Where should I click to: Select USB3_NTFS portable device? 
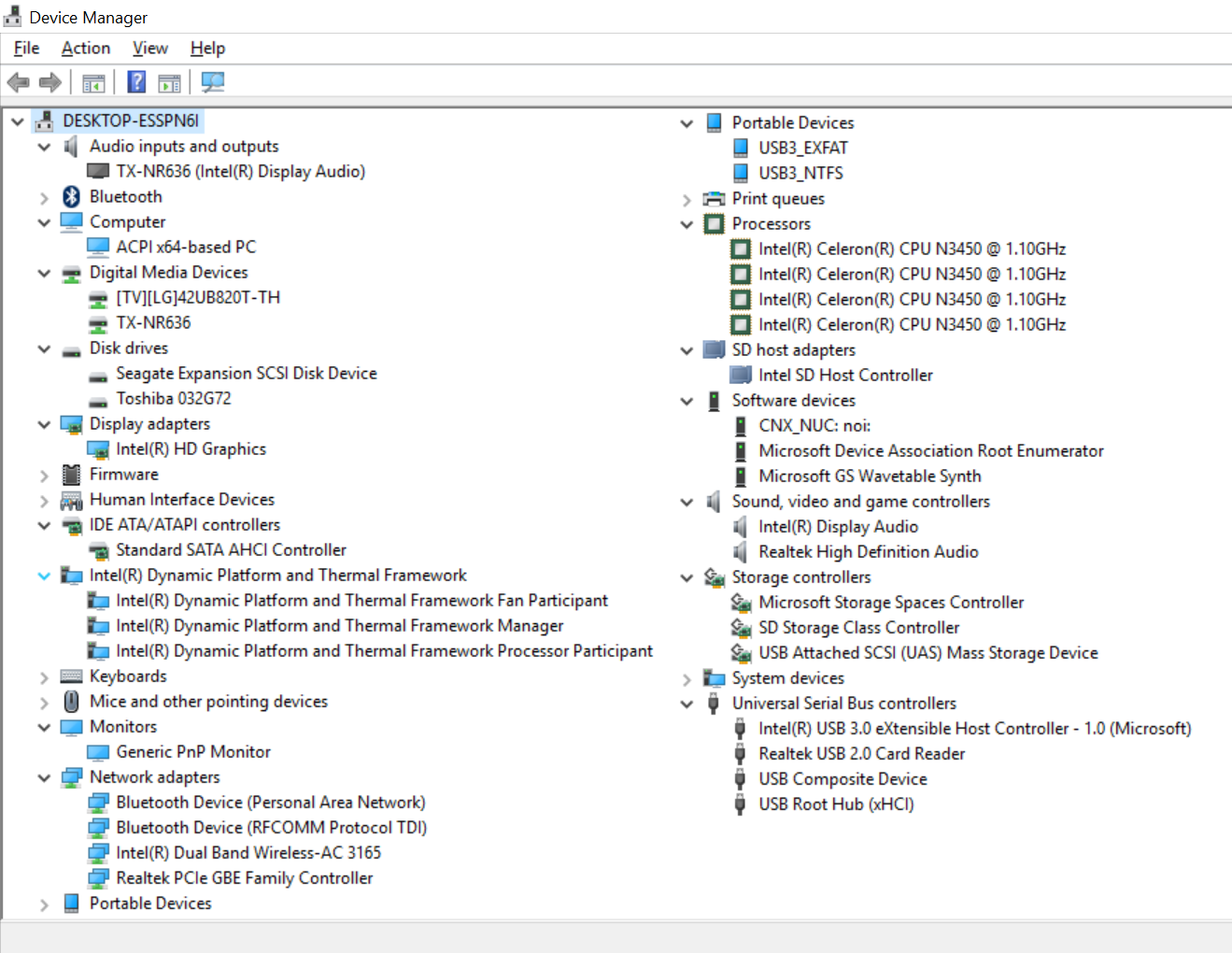800,173
